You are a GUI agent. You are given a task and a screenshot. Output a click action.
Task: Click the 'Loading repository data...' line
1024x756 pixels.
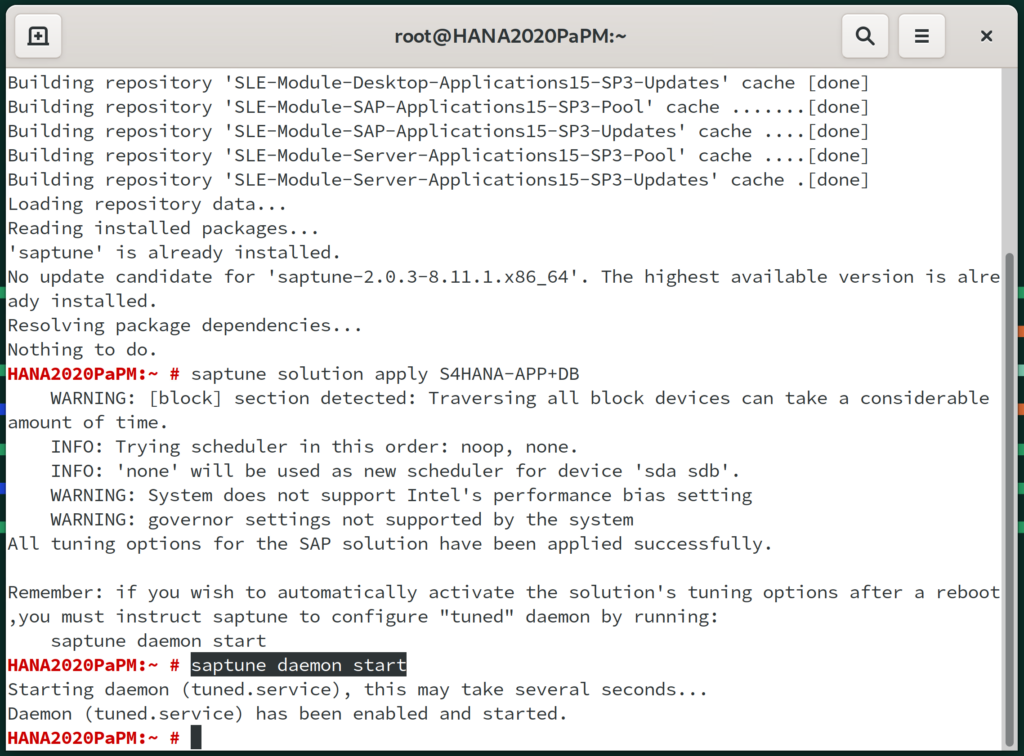tap(147, 204)
